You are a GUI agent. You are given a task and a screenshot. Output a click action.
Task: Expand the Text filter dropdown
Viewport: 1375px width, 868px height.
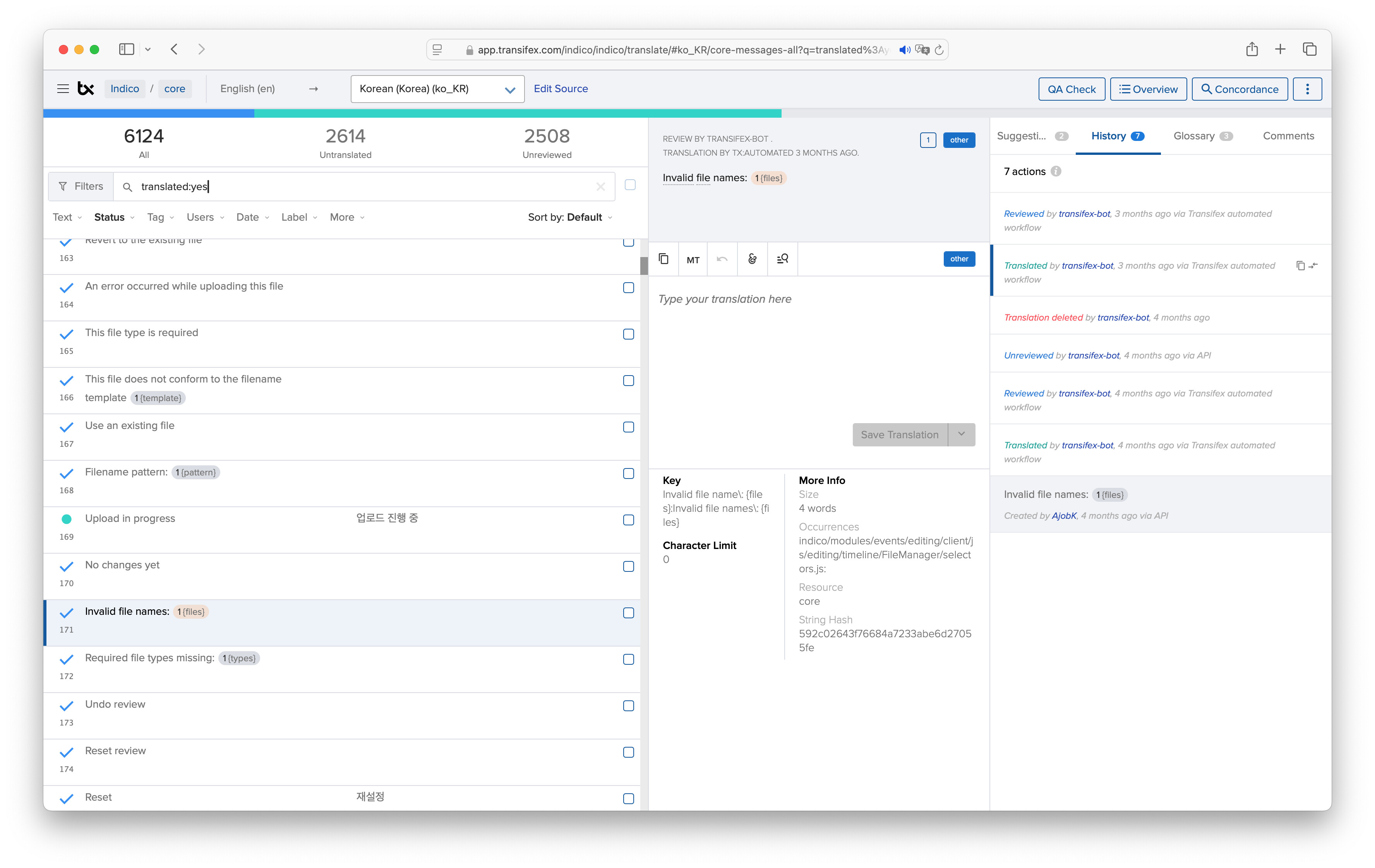tap(67, 217)
